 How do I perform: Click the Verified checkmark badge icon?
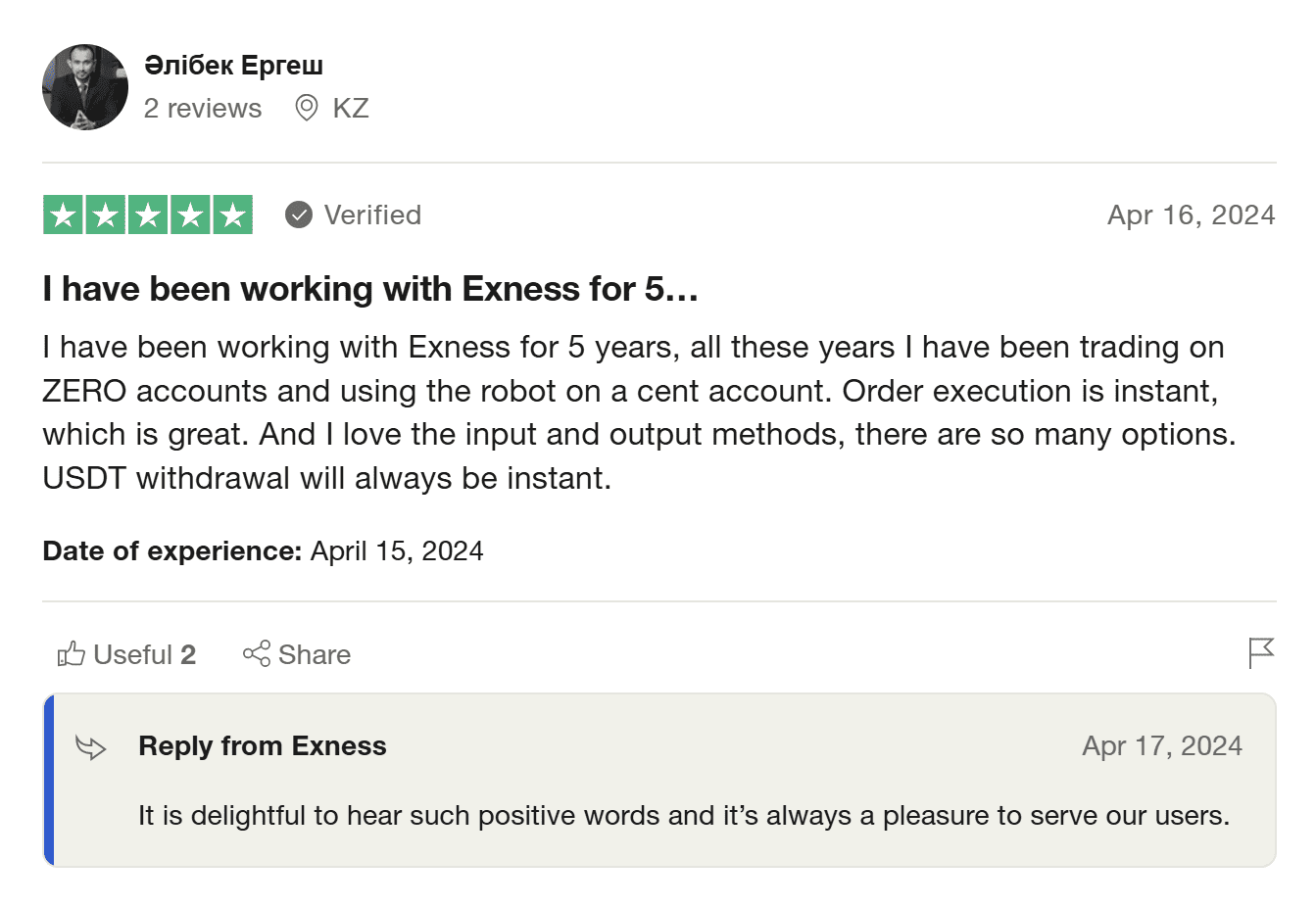(299, 215)
